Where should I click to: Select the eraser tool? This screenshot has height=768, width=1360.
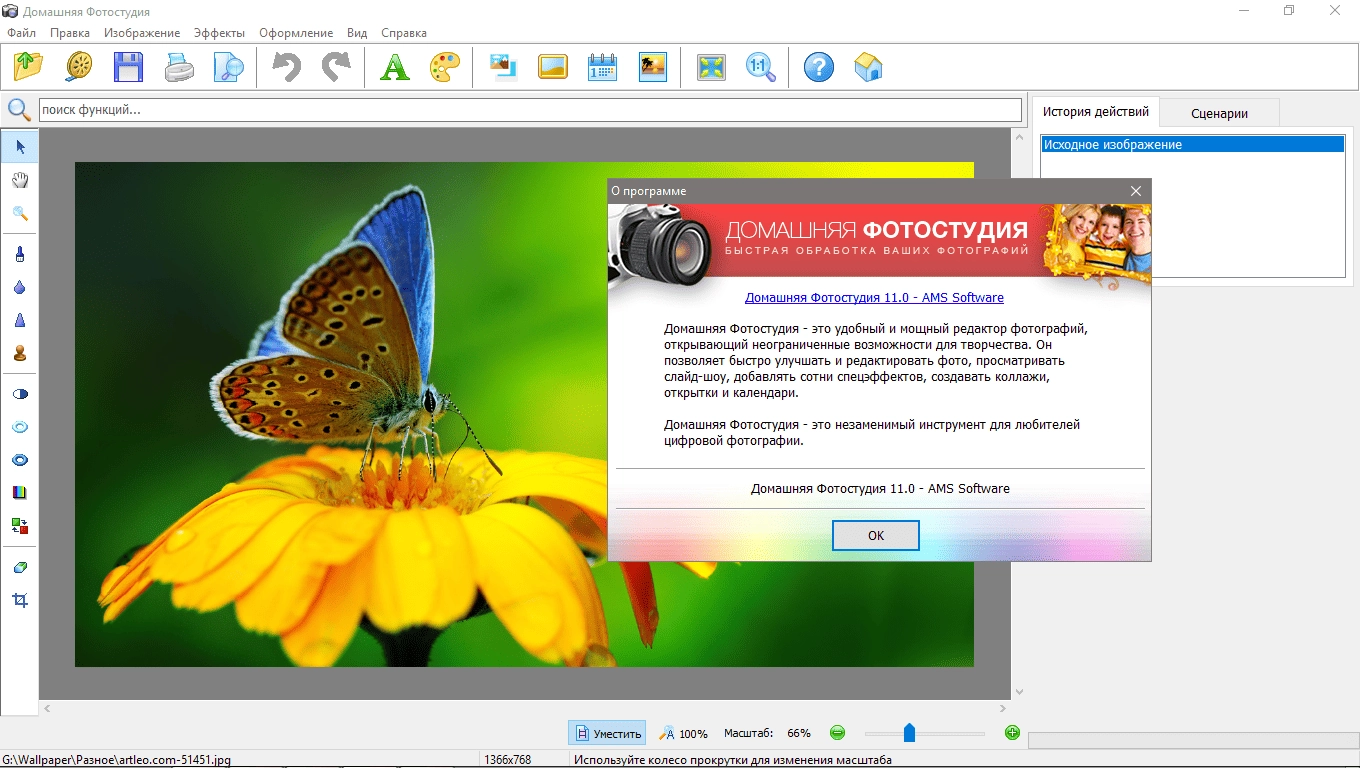coord(20,567)
